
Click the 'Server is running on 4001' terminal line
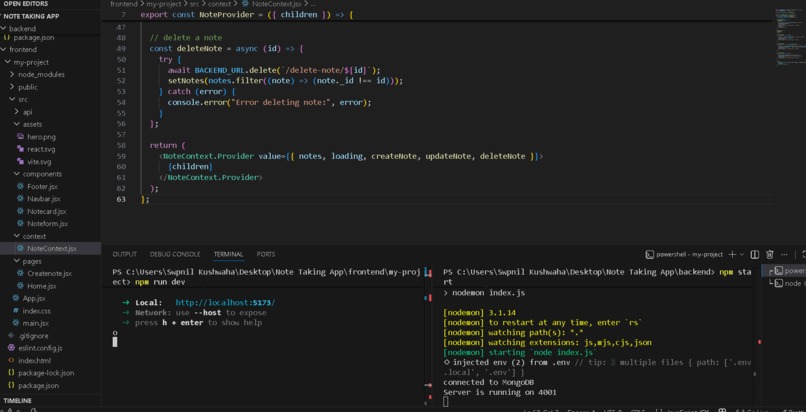point(500,392)
